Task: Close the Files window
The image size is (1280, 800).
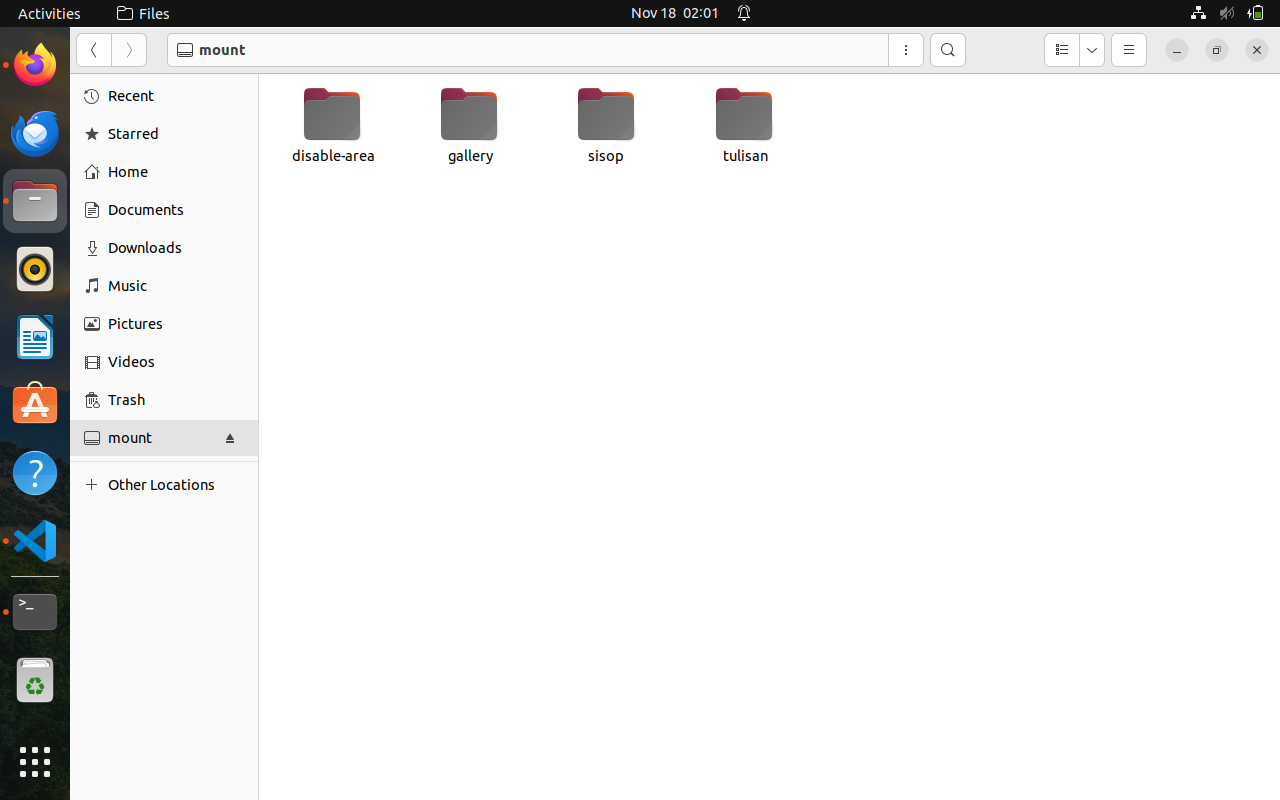Action: 1257,50
